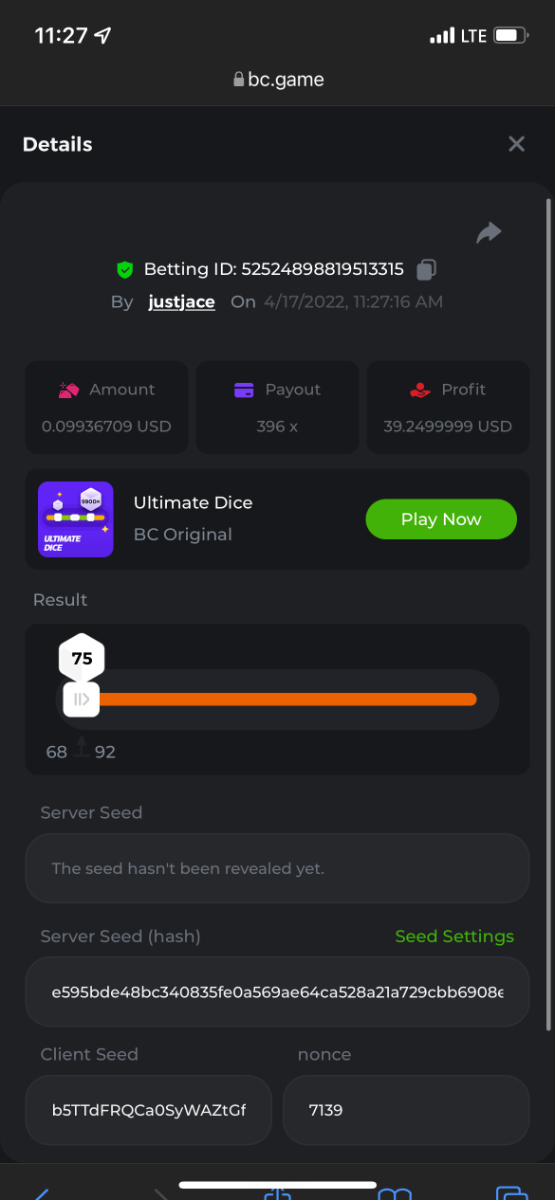Click the purple Payout card icon
This screenshot has height=1200, width=555.
(x=244, y=390)
